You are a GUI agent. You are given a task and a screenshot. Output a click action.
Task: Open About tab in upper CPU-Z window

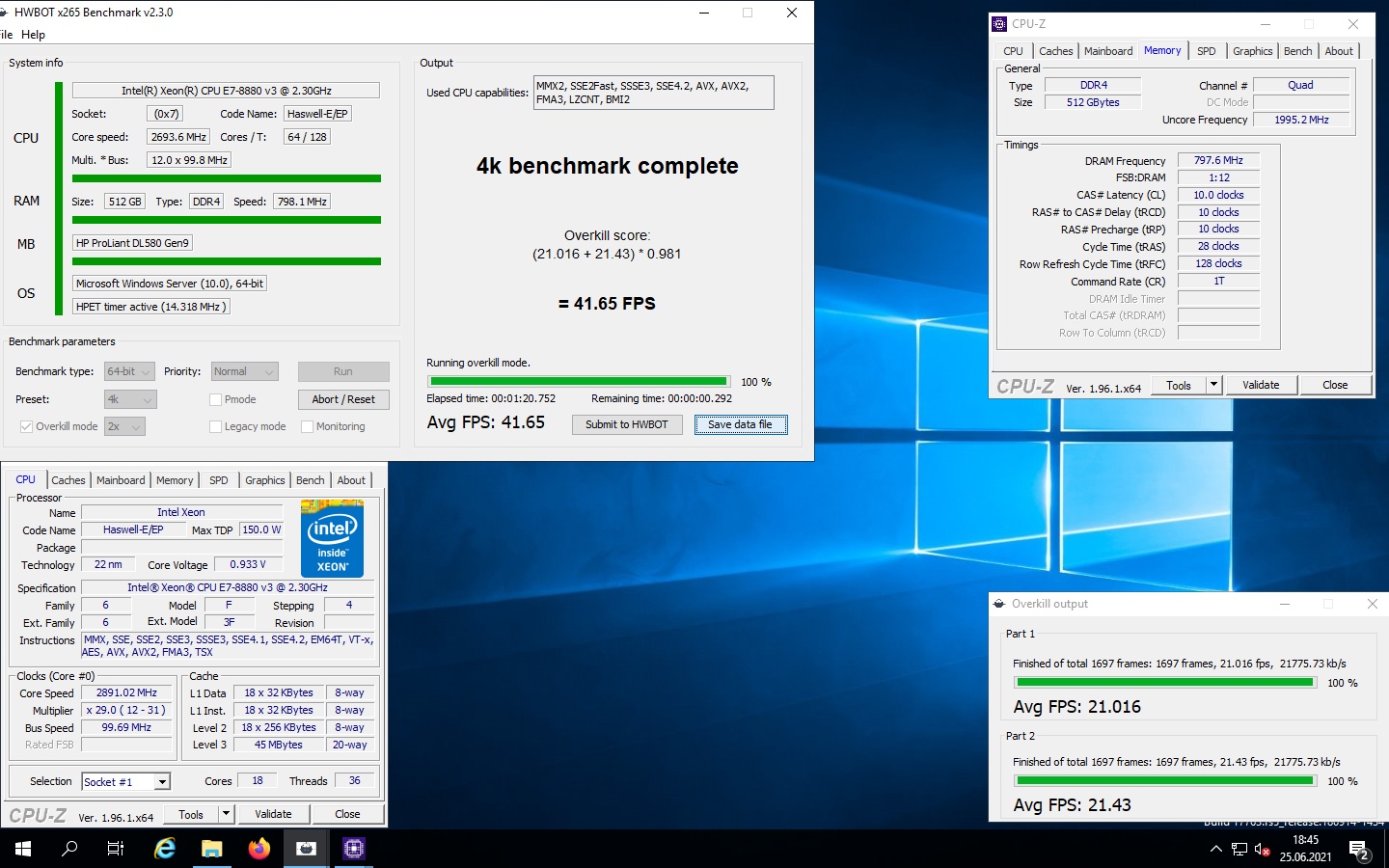1339,51
